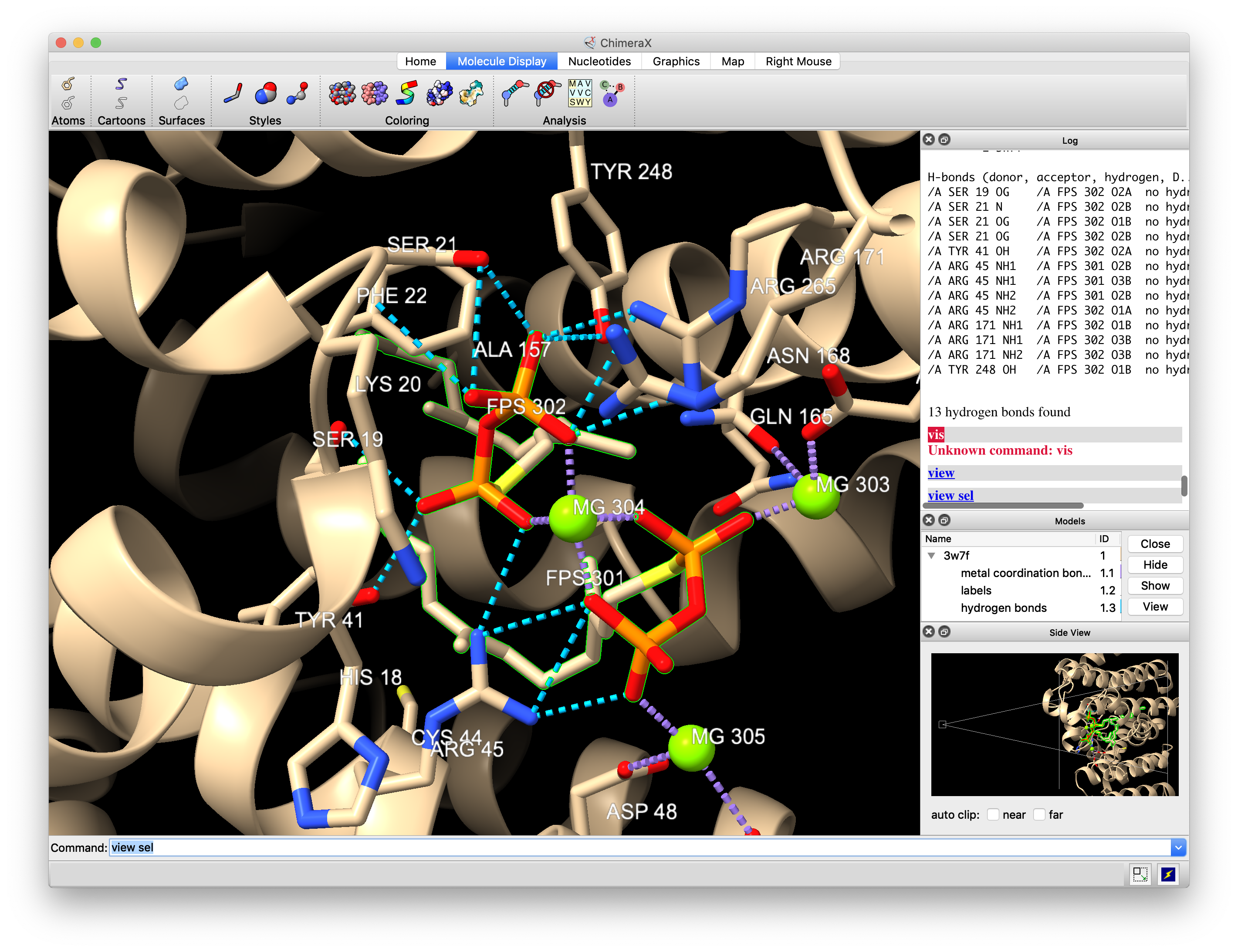Switch to the Home tab
The image size is (1238, 952).
[x=421, y=61]
